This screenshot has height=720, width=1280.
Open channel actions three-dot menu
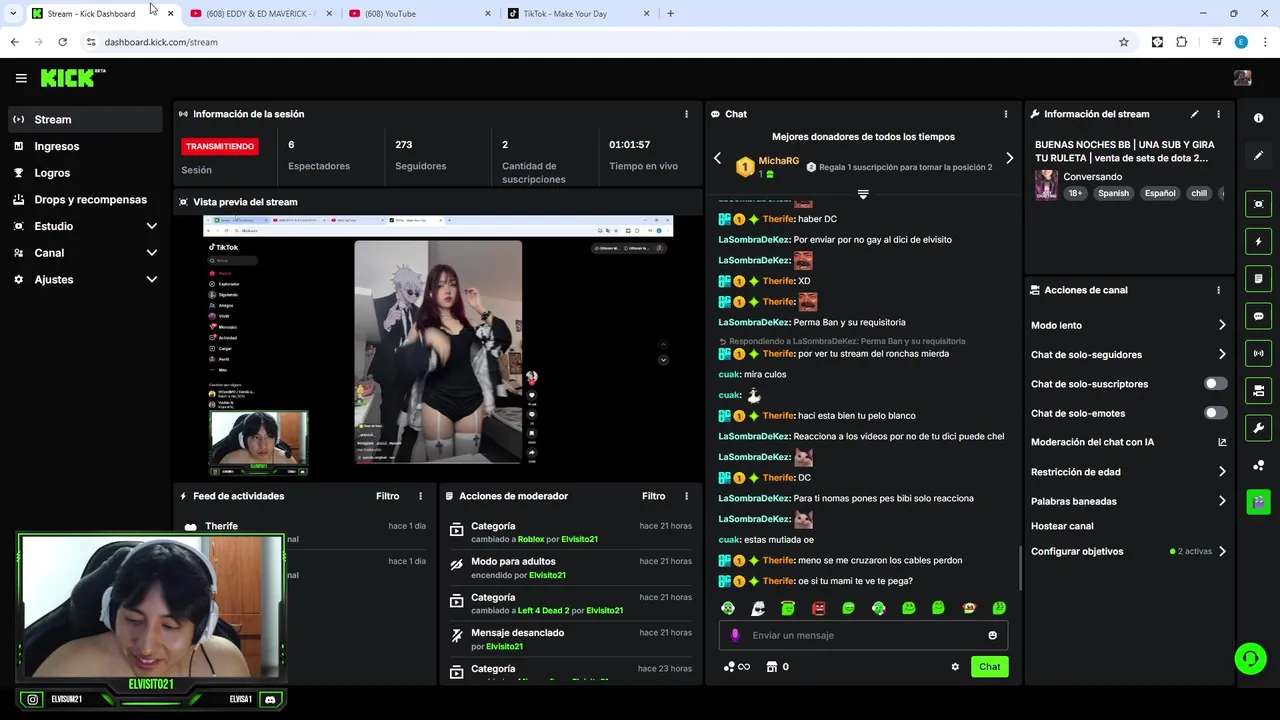pyautogui.click(x=1218, y=290)
